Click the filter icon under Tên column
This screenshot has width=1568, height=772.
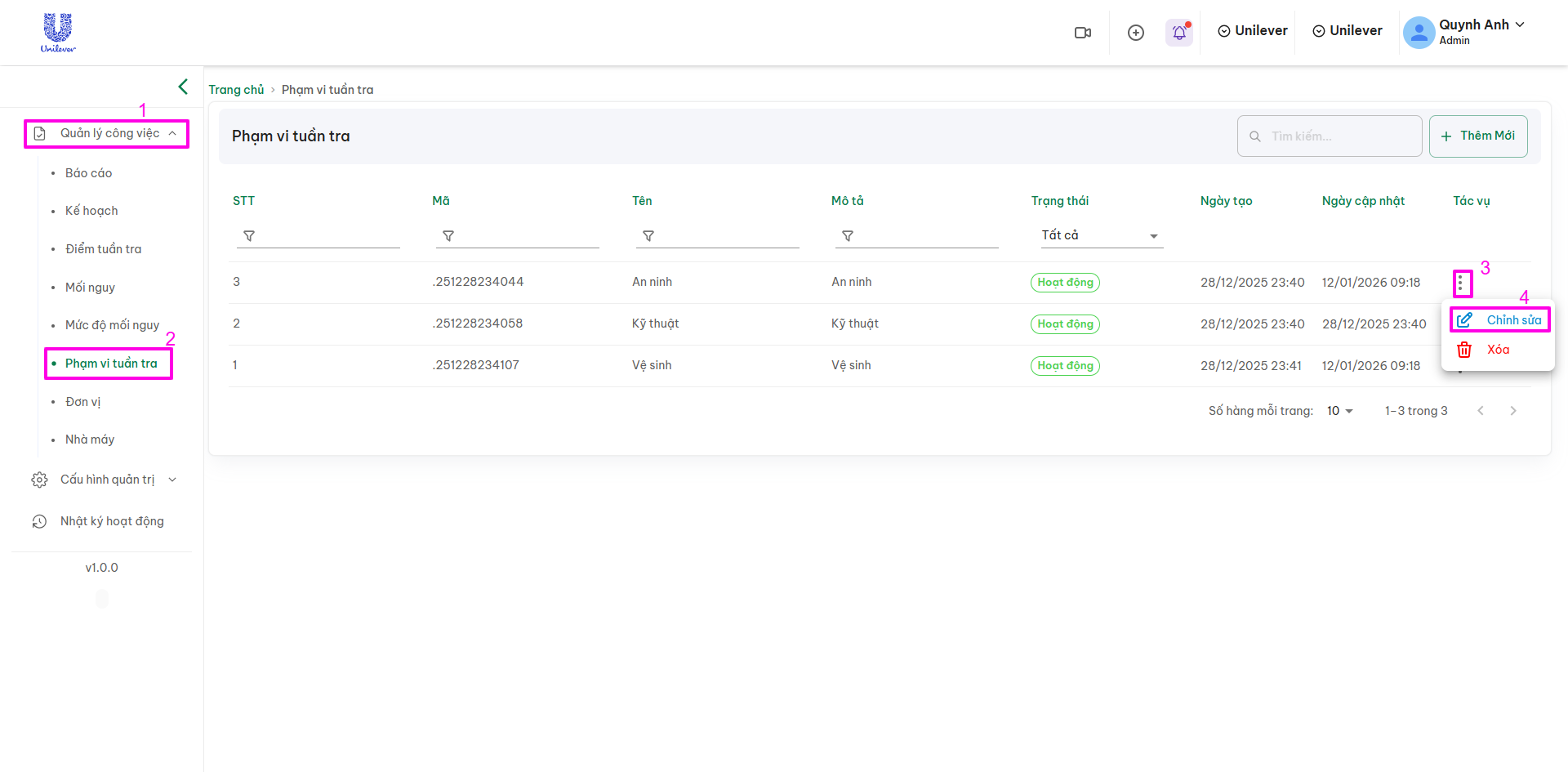pos(648,236)
